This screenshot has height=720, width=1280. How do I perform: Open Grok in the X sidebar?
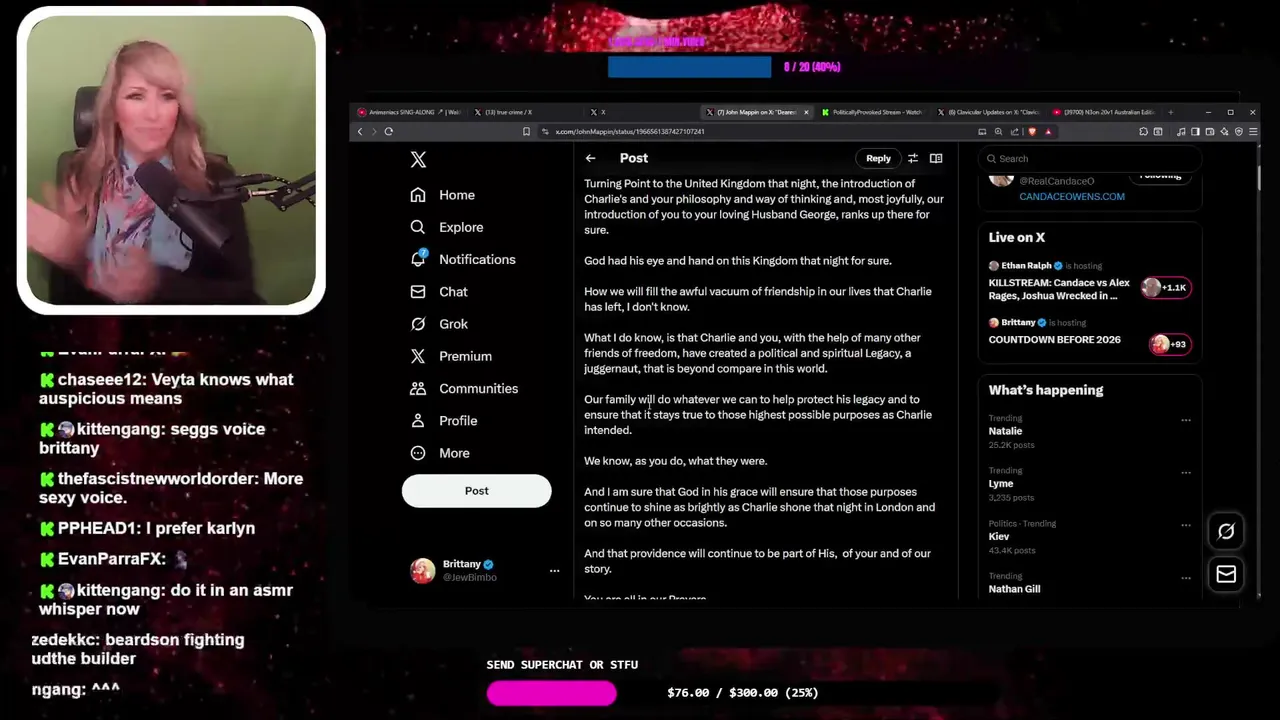pyautogui.click(x=438, y=324)
